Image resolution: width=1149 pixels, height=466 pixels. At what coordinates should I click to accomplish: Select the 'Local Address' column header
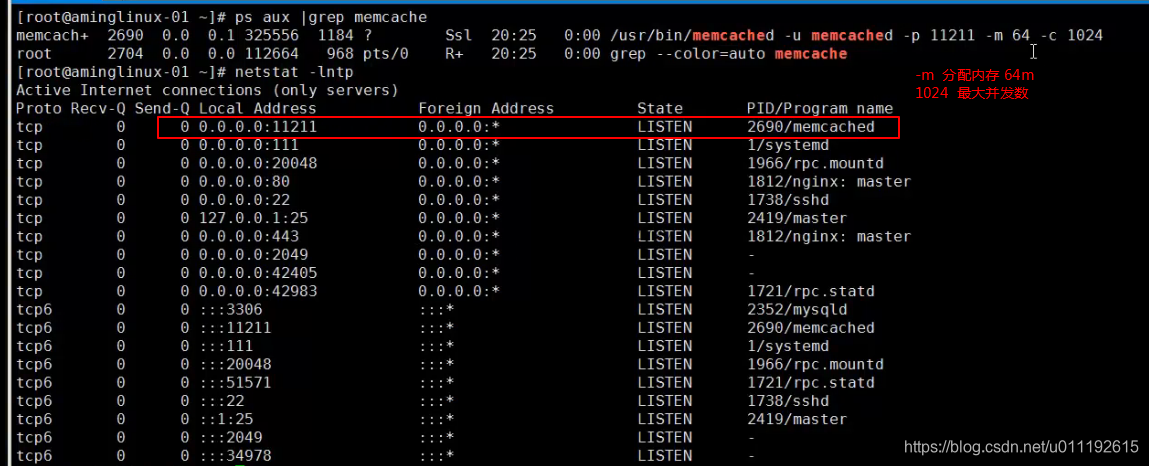coord(258,108)
